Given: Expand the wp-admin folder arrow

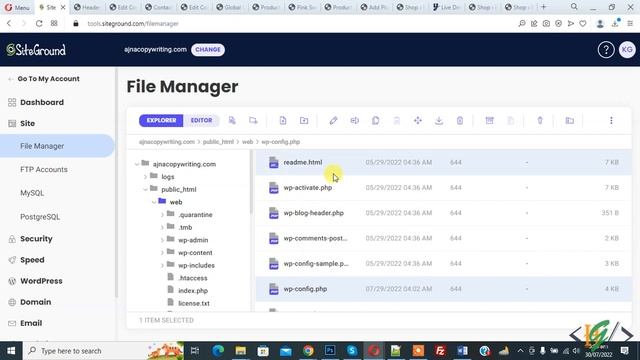Looking at the screenshot, I should pos(162,240).
